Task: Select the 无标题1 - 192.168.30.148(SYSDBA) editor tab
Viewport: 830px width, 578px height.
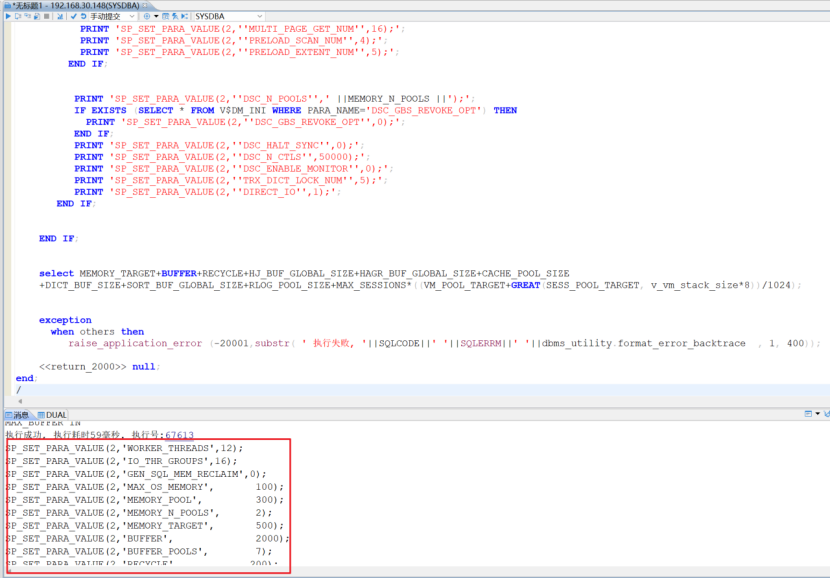Action: point(74,5)
